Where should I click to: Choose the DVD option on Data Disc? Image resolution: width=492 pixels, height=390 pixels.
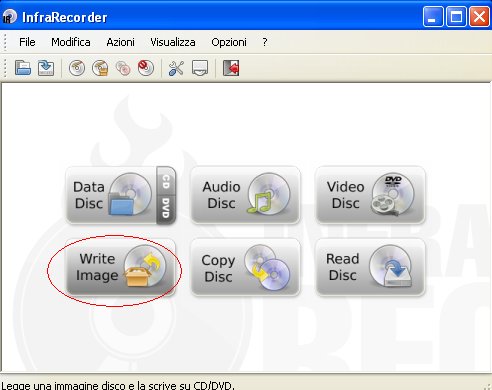click(x=166, y=209)
